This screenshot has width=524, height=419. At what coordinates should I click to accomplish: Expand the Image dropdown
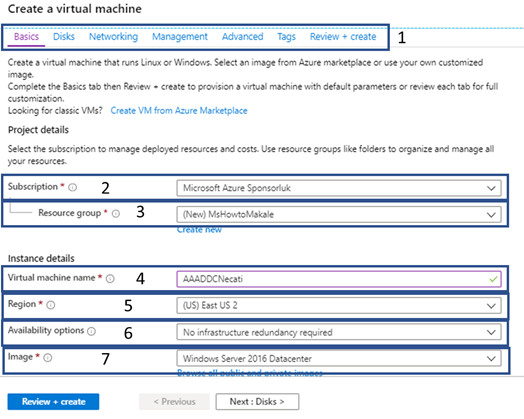pos(339,359)
